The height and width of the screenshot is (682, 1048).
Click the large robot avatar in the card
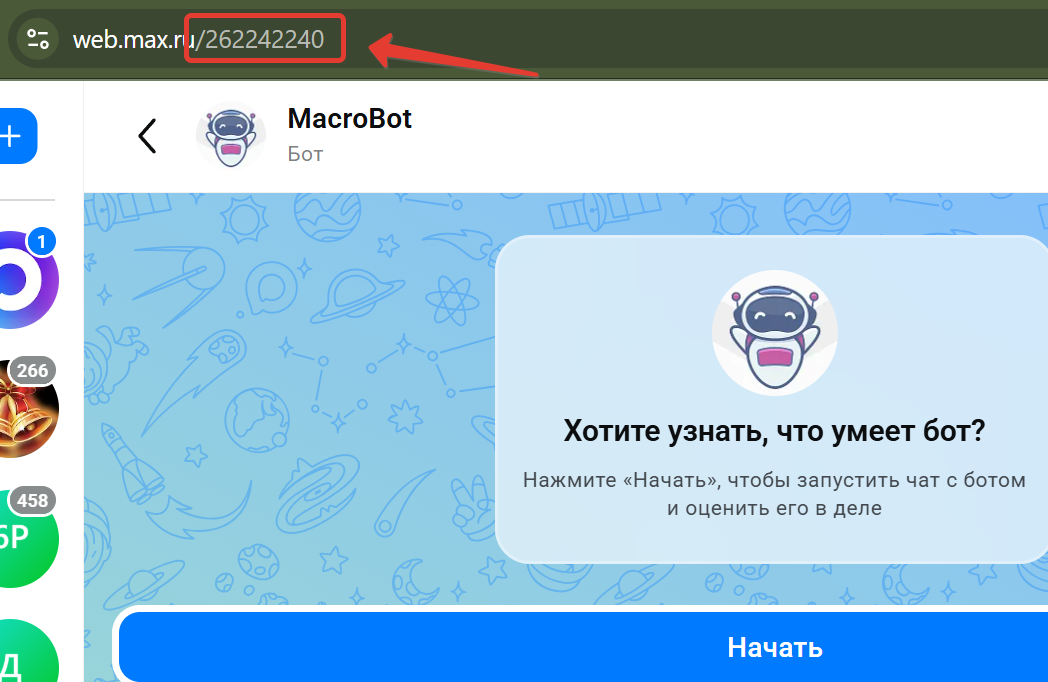click(774, 332)
